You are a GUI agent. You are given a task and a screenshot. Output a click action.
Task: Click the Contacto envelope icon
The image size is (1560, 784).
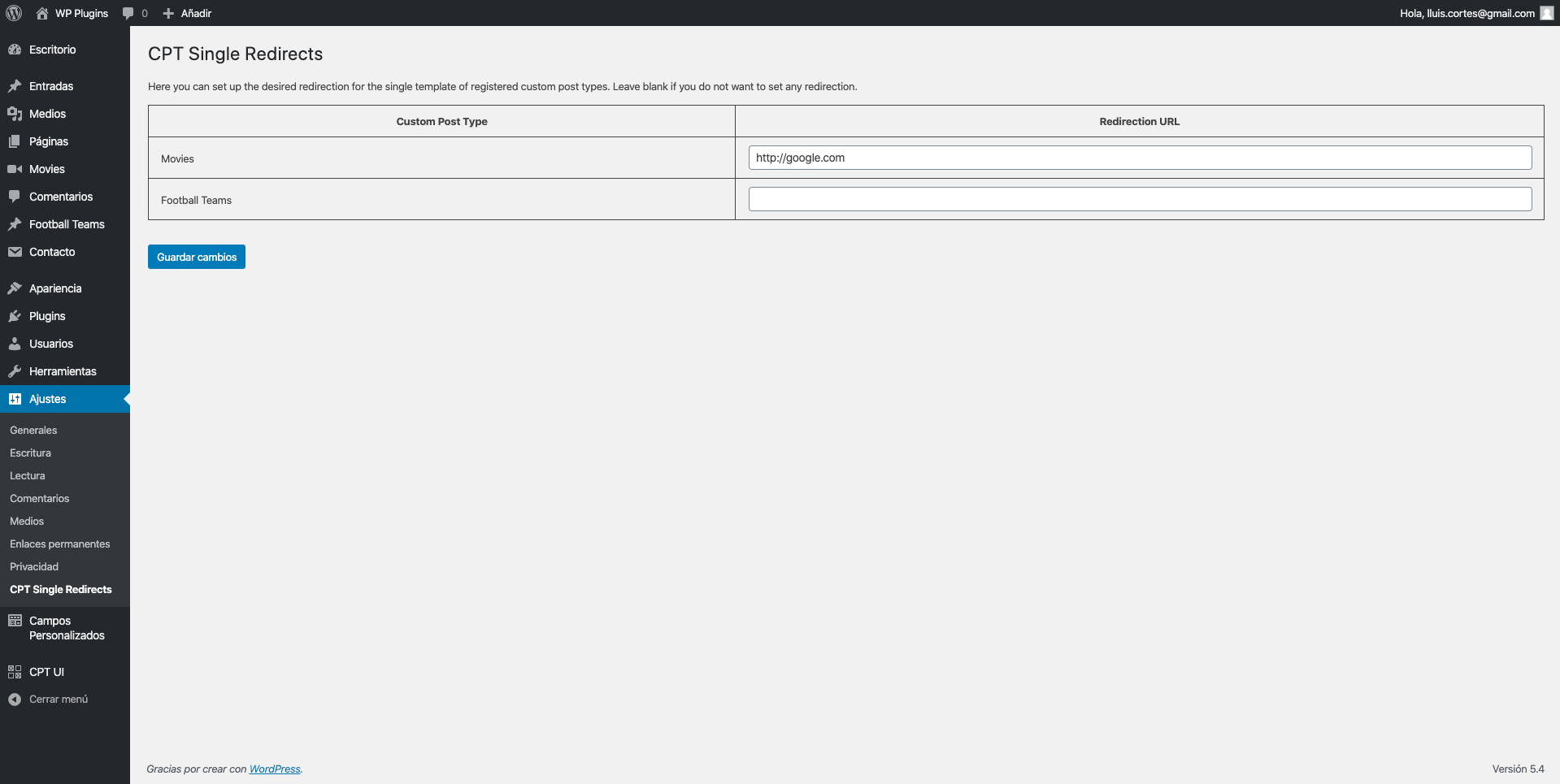coord(15,252)
